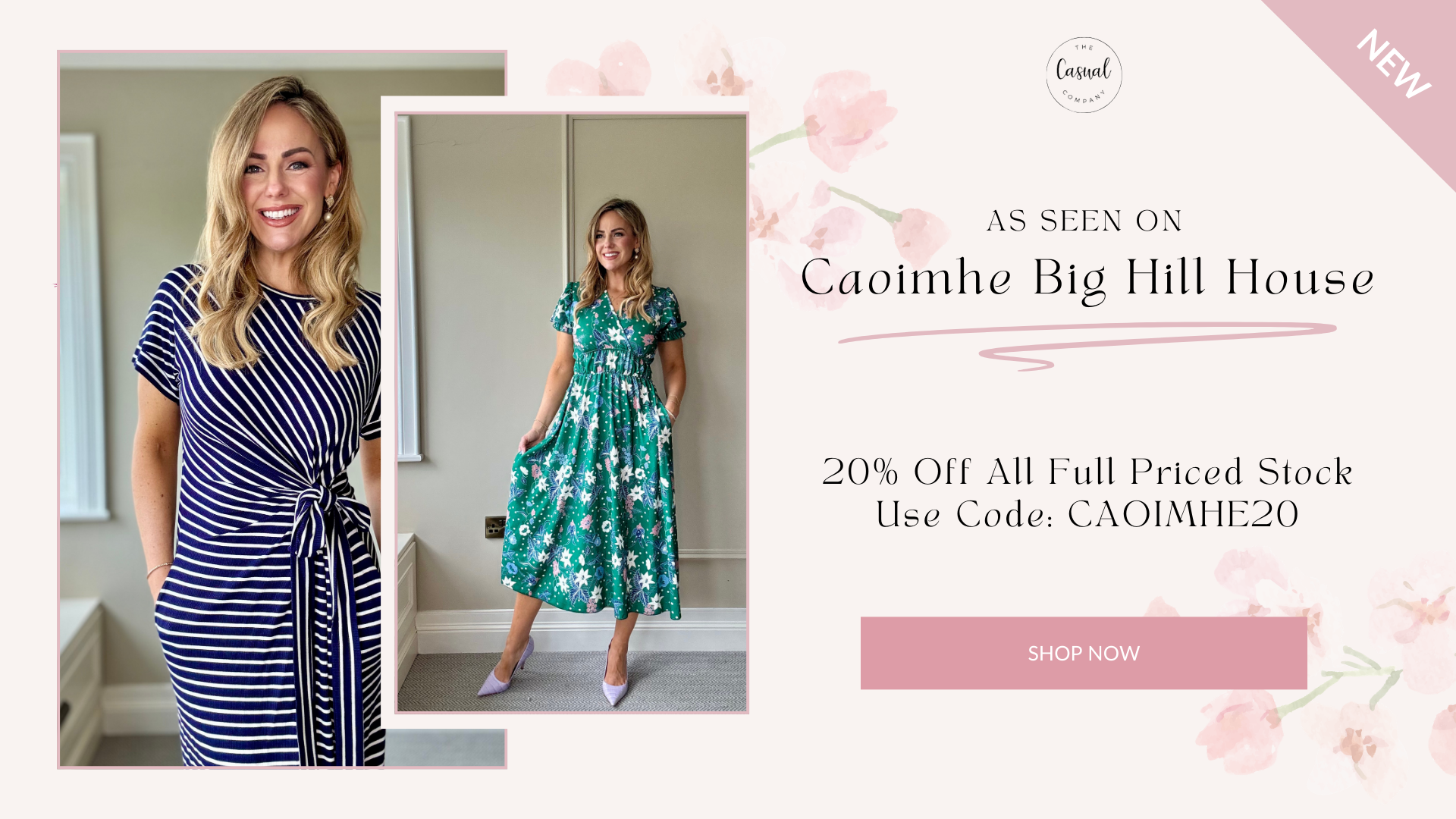
Task: Click '20% Off All Full Priced Stock' text
Action: 1087,472
